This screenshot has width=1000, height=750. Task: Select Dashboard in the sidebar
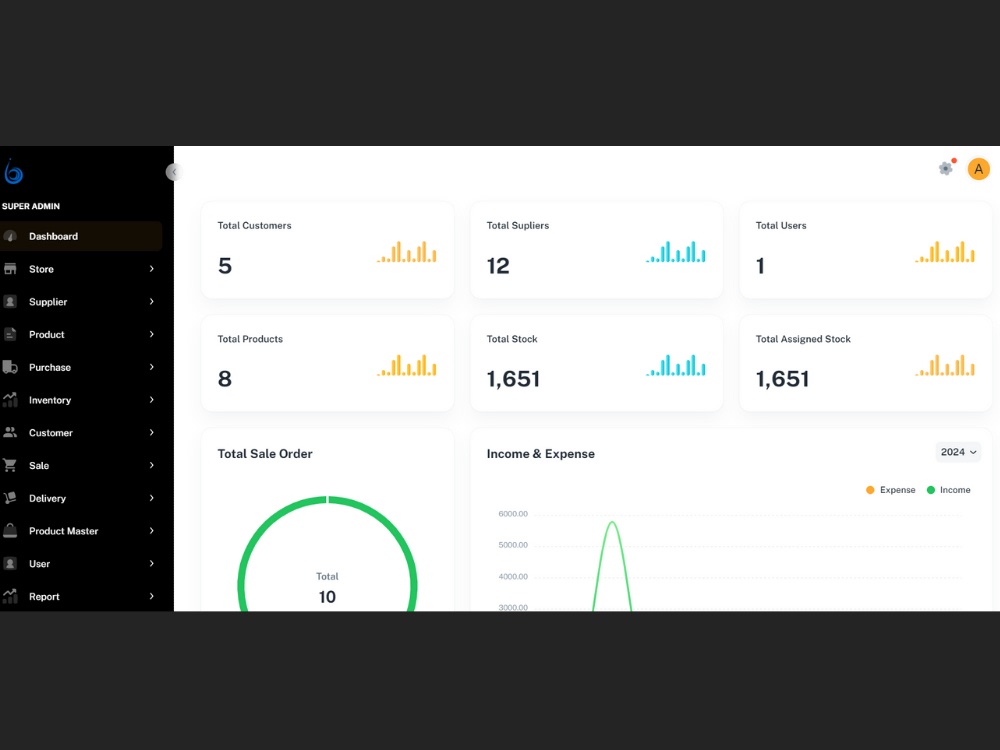(x=81, y=236)
